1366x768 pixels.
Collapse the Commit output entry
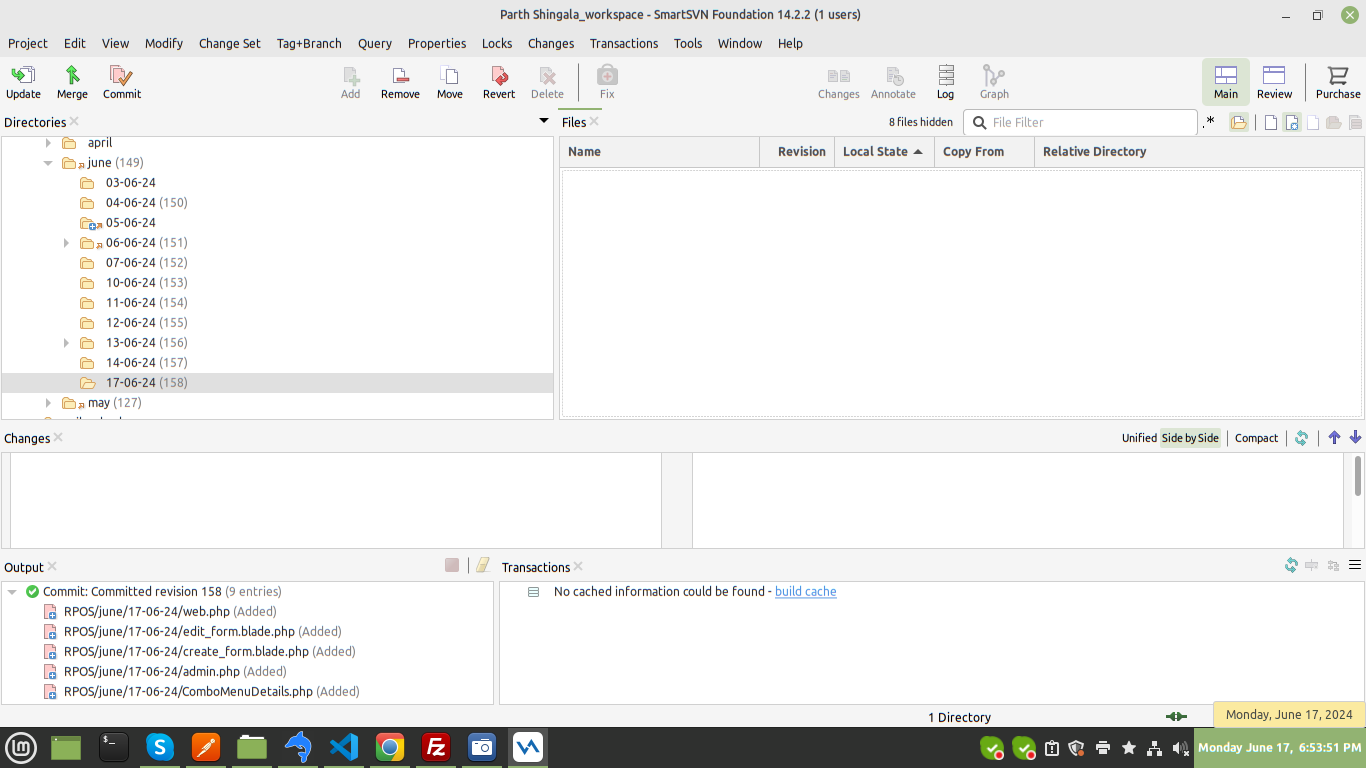point(12,591)
